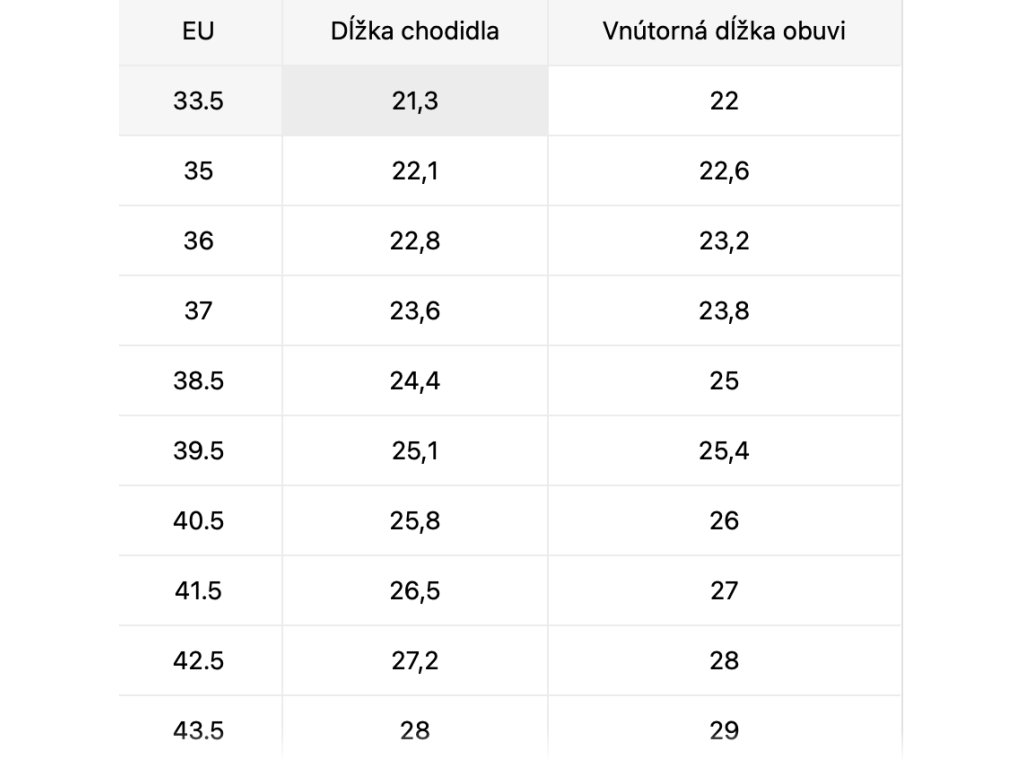The width and height of the screenshot is (1024, 768).
Task: Select the EU size 42.5 cell
Action: 198,661
